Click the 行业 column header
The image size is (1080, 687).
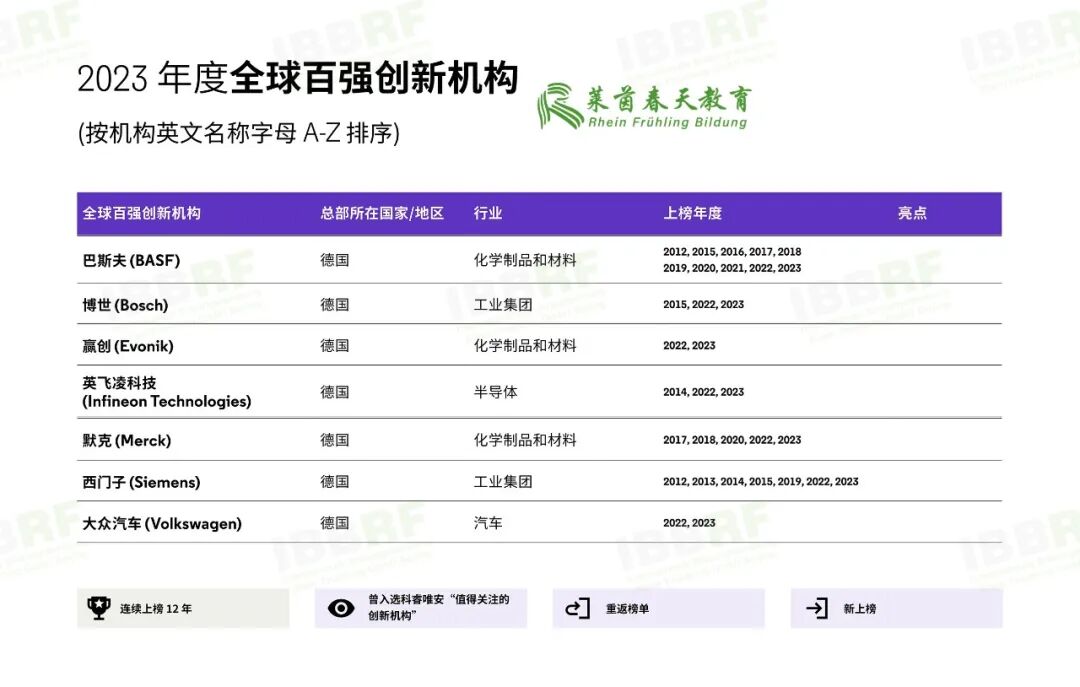[x=488, y=213]
